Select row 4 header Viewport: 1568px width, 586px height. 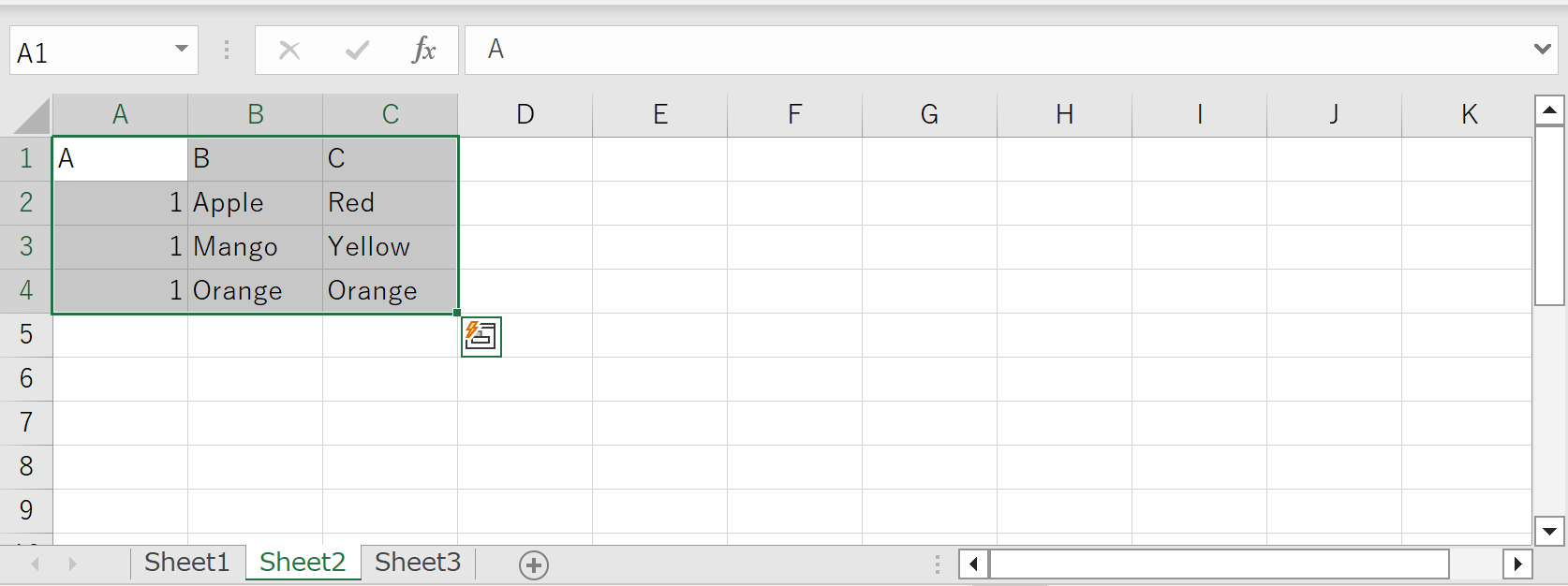pos(25,290)
